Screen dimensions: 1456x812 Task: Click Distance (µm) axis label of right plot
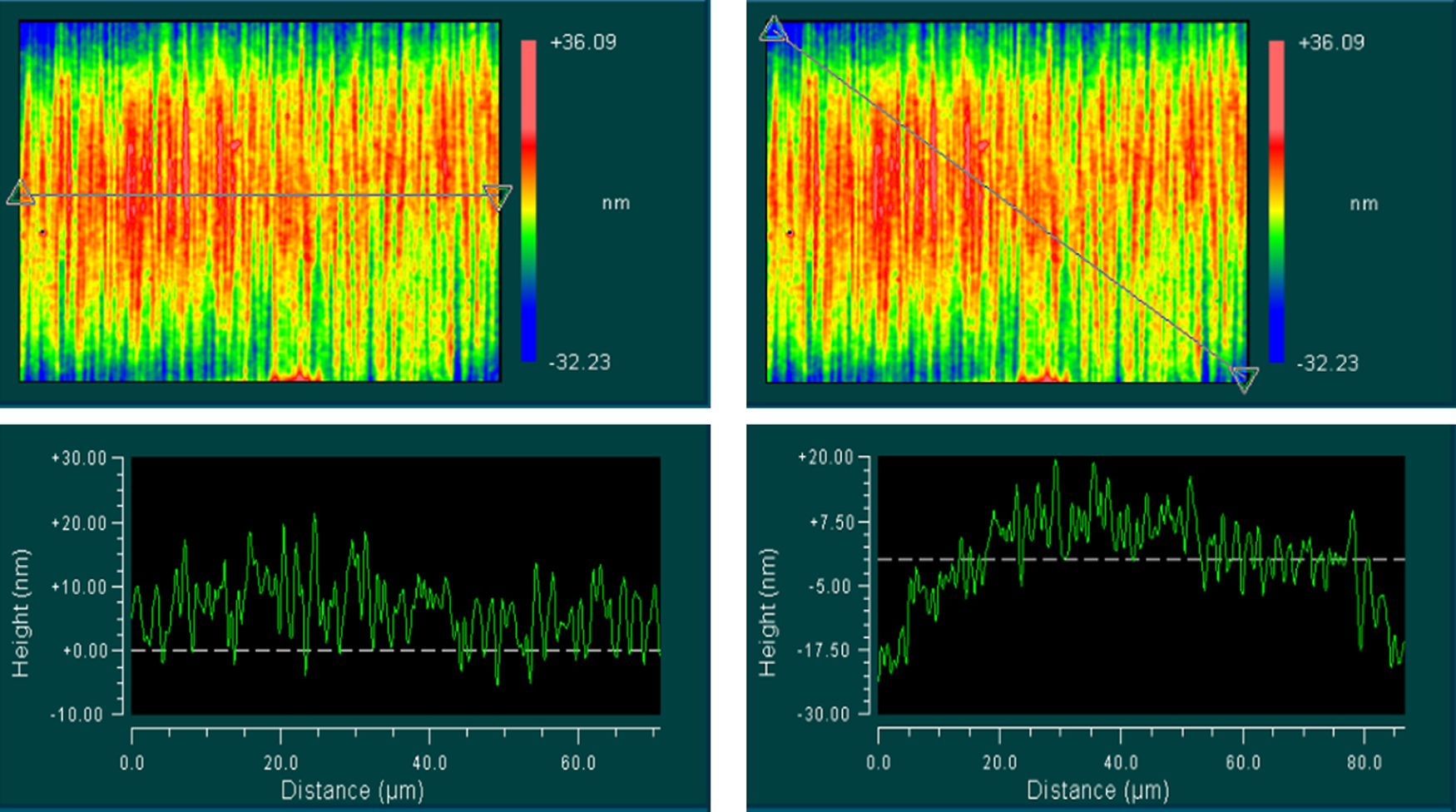(1098, 790)
